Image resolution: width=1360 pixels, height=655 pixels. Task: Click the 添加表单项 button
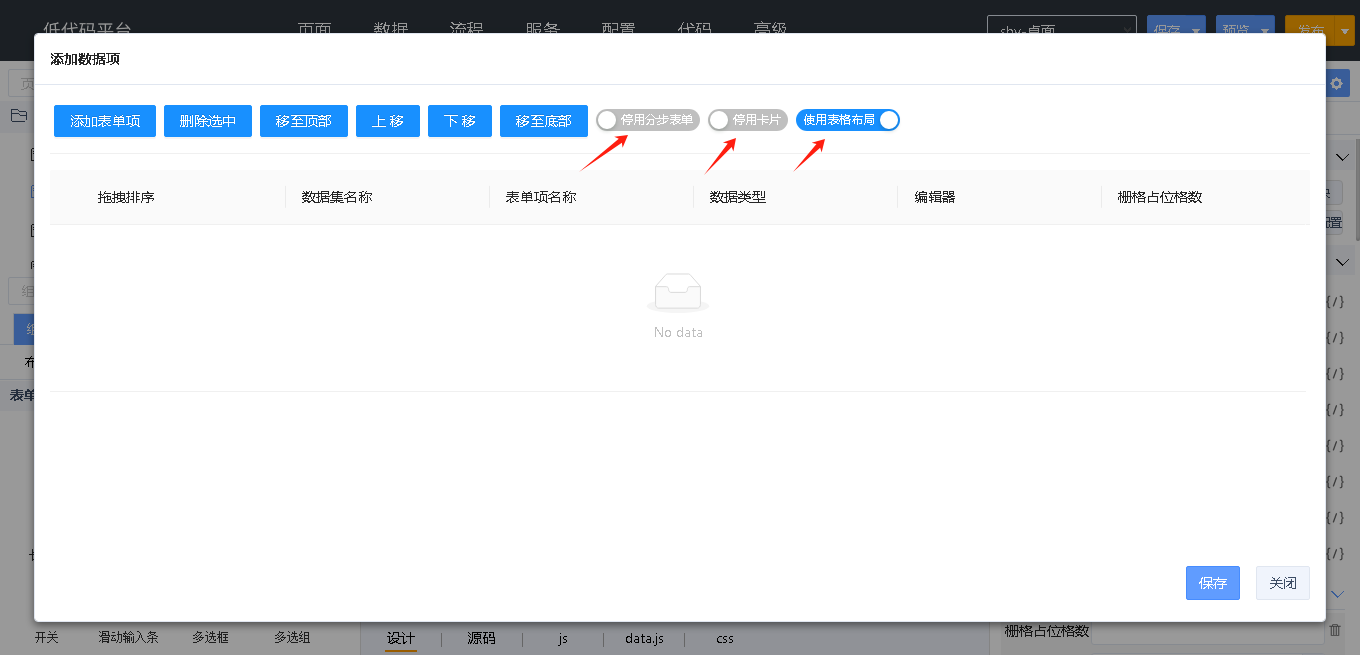(x=105, y=121)
